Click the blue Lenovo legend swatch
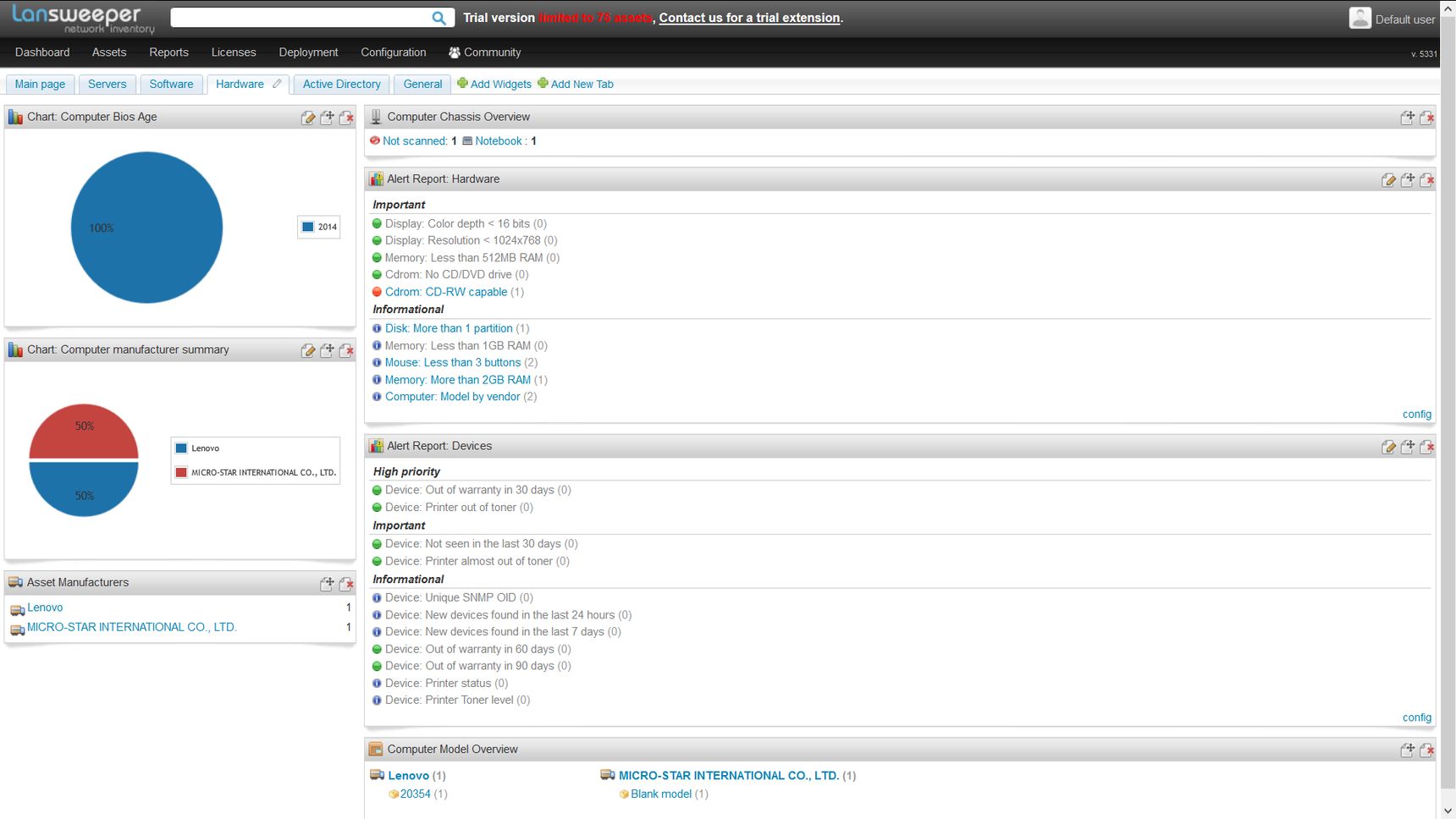The height and width of the screenshot is (819, 1456). [x=181, y=448]
